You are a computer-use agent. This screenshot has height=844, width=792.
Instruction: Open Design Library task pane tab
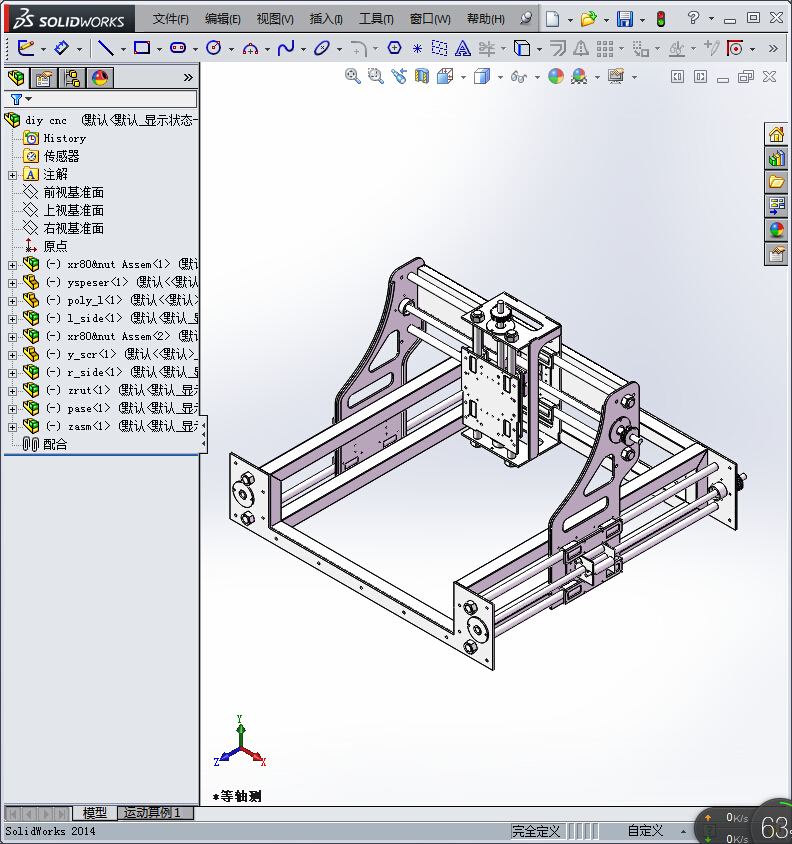(x=776, y=158)
